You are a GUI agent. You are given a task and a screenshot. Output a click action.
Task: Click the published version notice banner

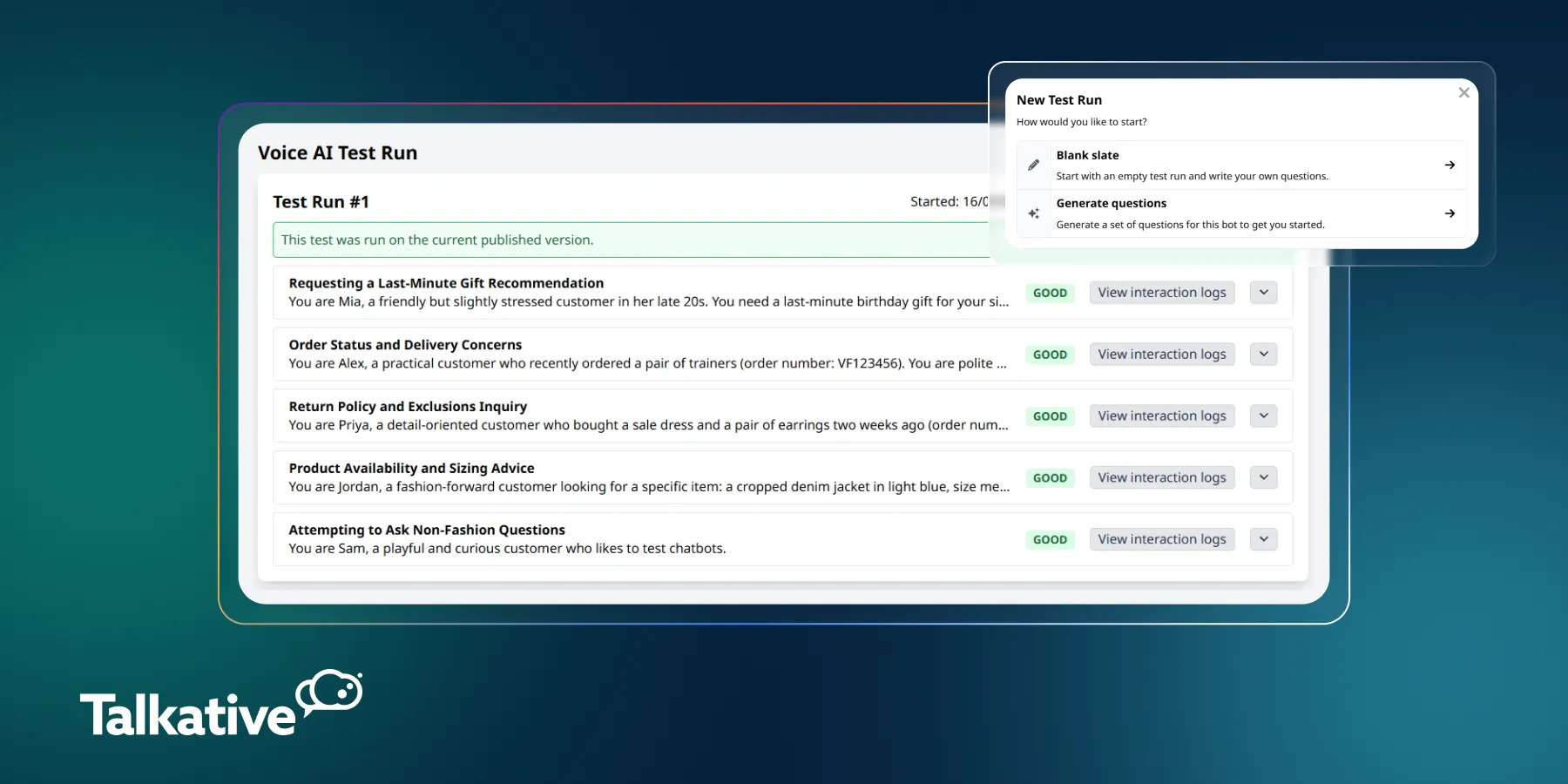[632, 240]
